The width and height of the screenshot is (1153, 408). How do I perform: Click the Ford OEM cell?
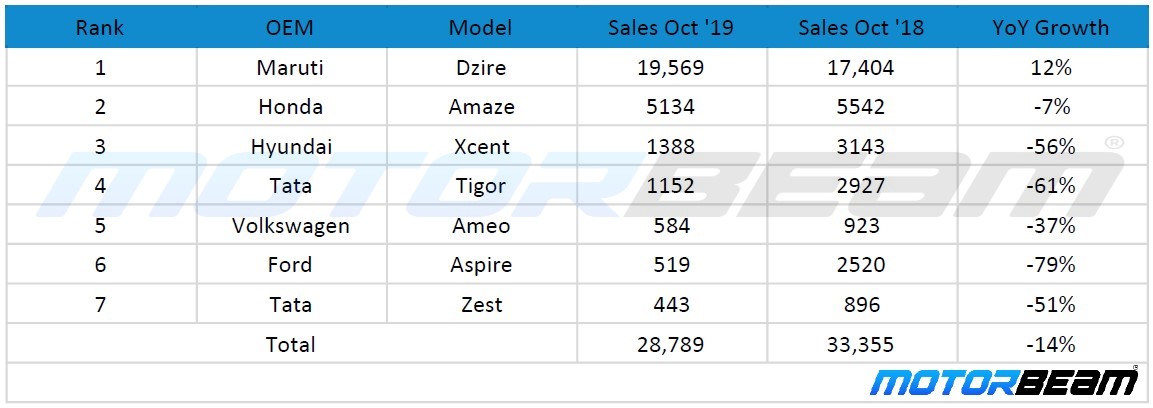(x=290, y=265)
